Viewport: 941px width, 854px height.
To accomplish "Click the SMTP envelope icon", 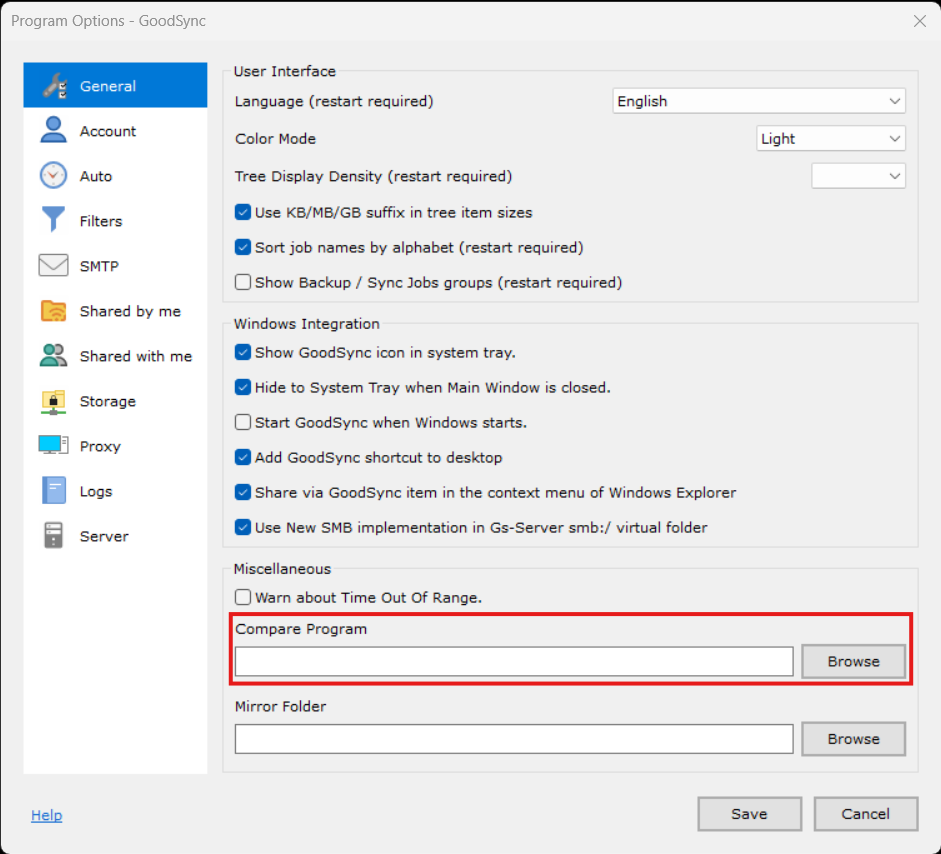I will (x=53, y=266).
